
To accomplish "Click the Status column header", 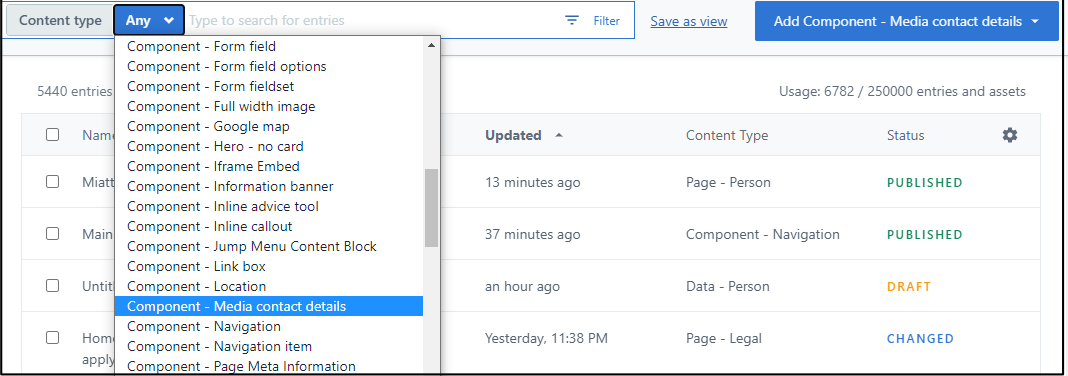I will point(905,135).
